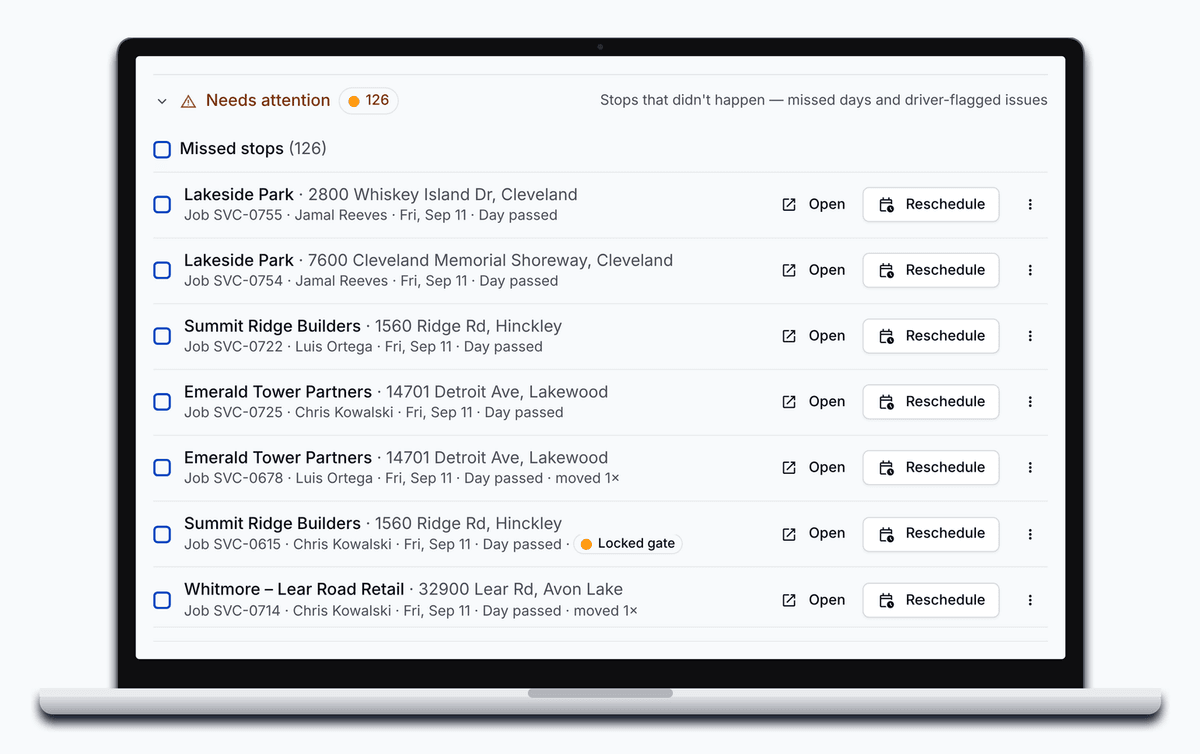Check the SVC-0678 Emerald Tower Partners checkbox

coord(162,468)
